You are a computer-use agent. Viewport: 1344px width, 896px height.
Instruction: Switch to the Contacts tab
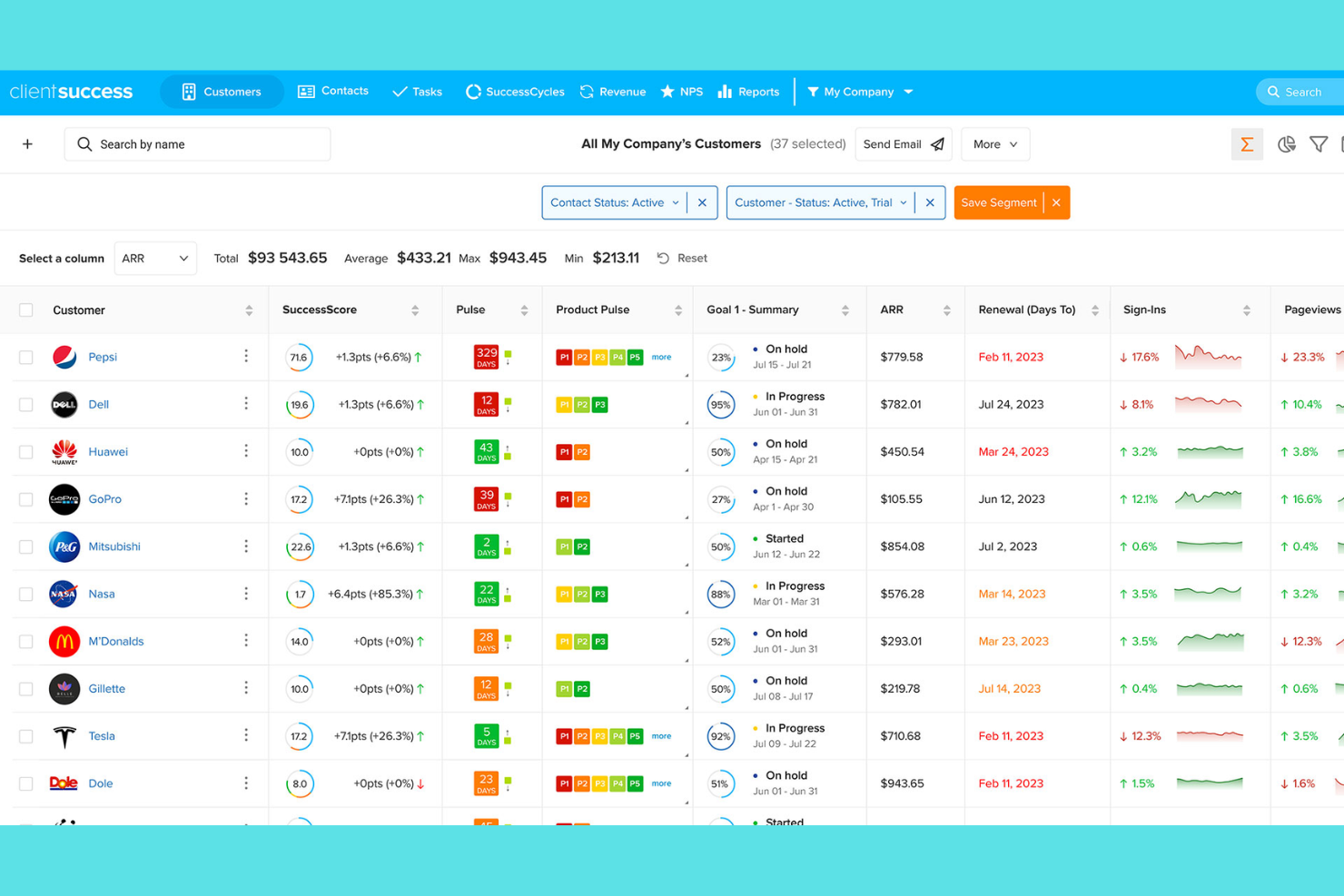[x=332, y=91]
